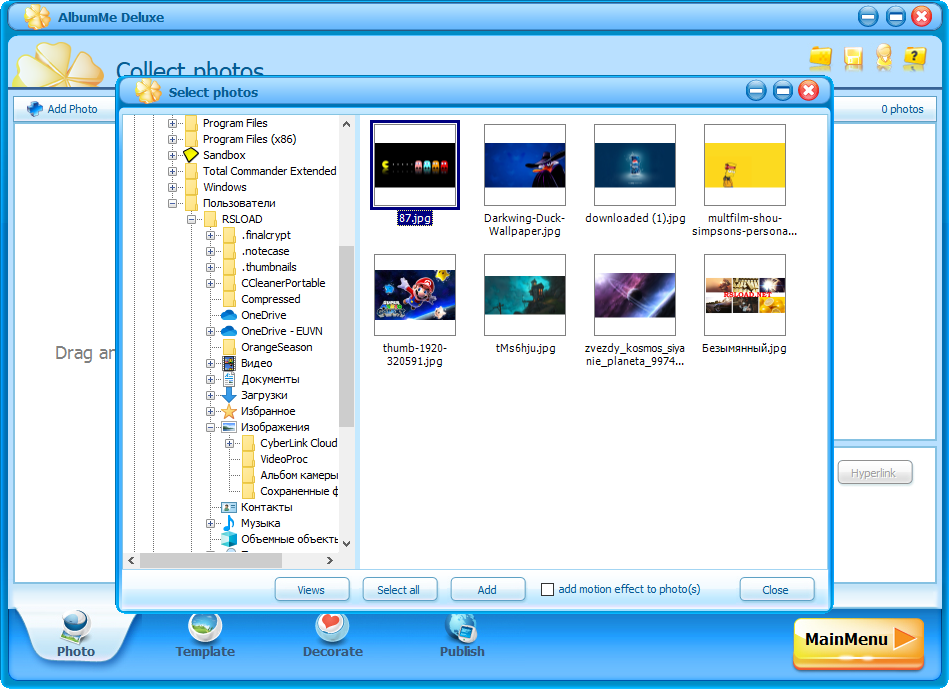The image size is (950, 690).
Task: Select multfilm-shou-simpsons thumbnail
Action: point(745,165)
